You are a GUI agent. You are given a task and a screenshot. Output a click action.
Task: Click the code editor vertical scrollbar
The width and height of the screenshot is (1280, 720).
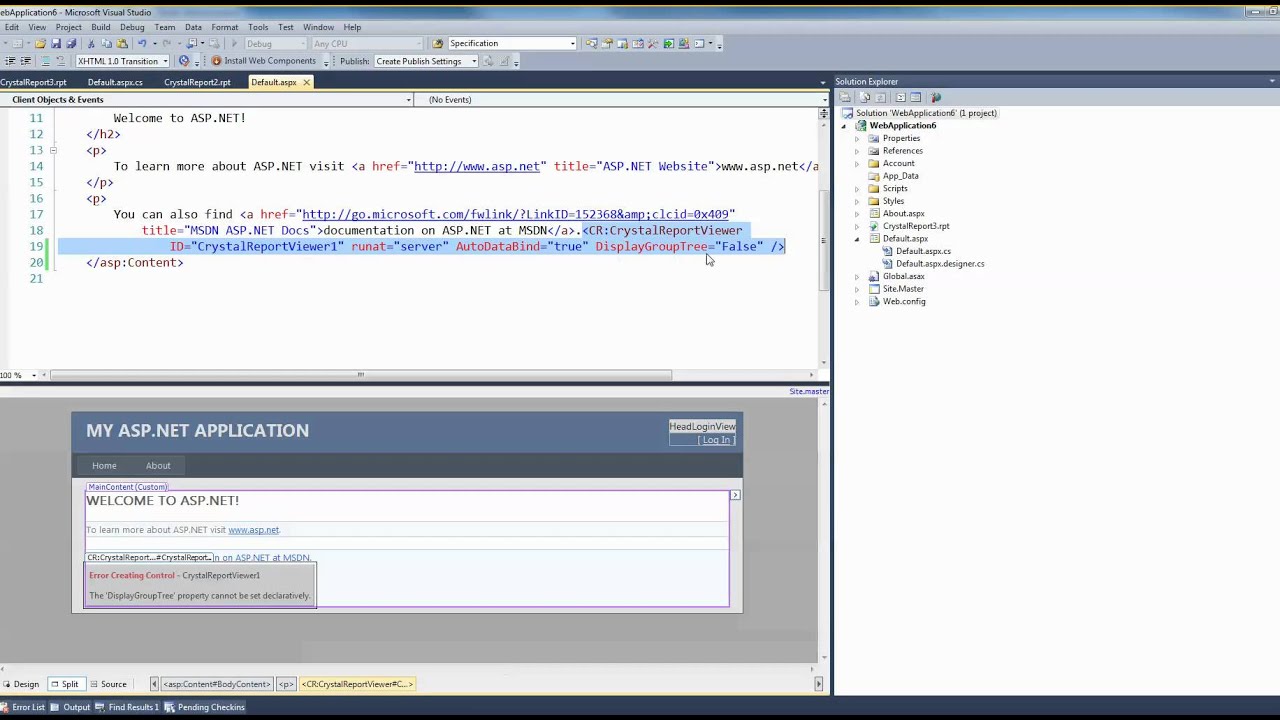pyautogui.click(x=823, y=239)
